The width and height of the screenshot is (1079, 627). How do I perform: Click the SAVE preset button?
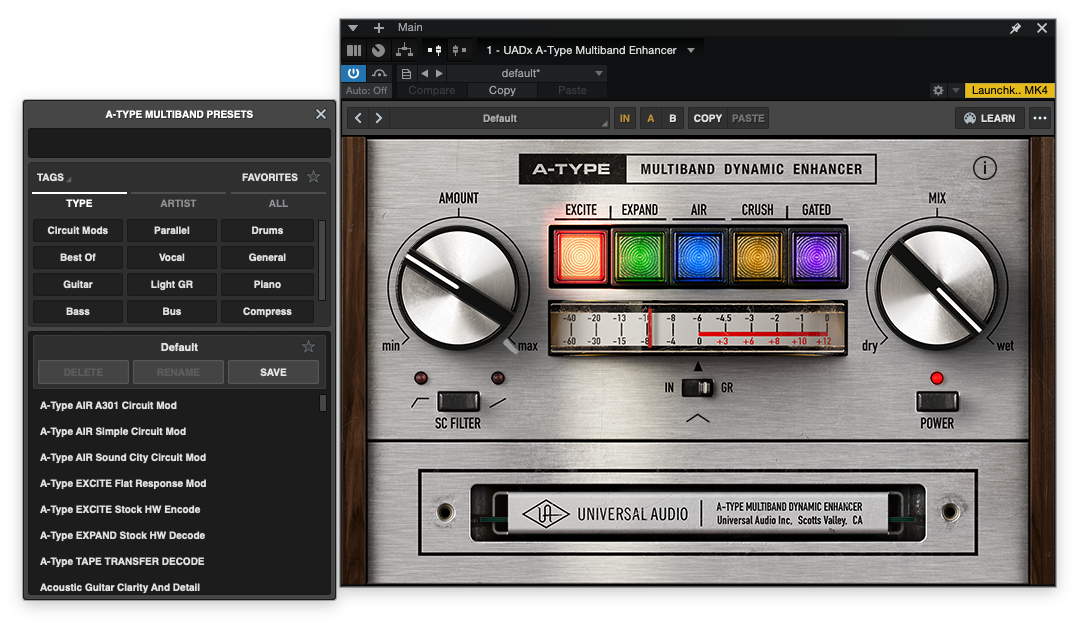[273, 372]
